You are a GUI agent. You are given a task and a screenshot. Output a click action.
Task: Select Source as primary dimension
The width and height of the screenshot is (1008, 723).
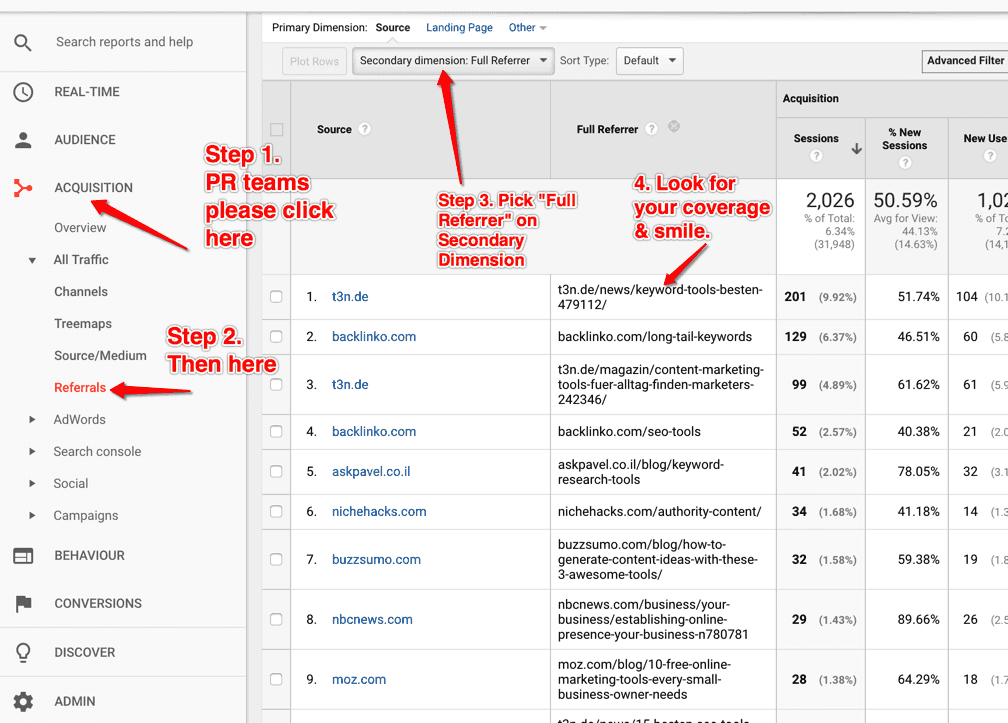393,28
